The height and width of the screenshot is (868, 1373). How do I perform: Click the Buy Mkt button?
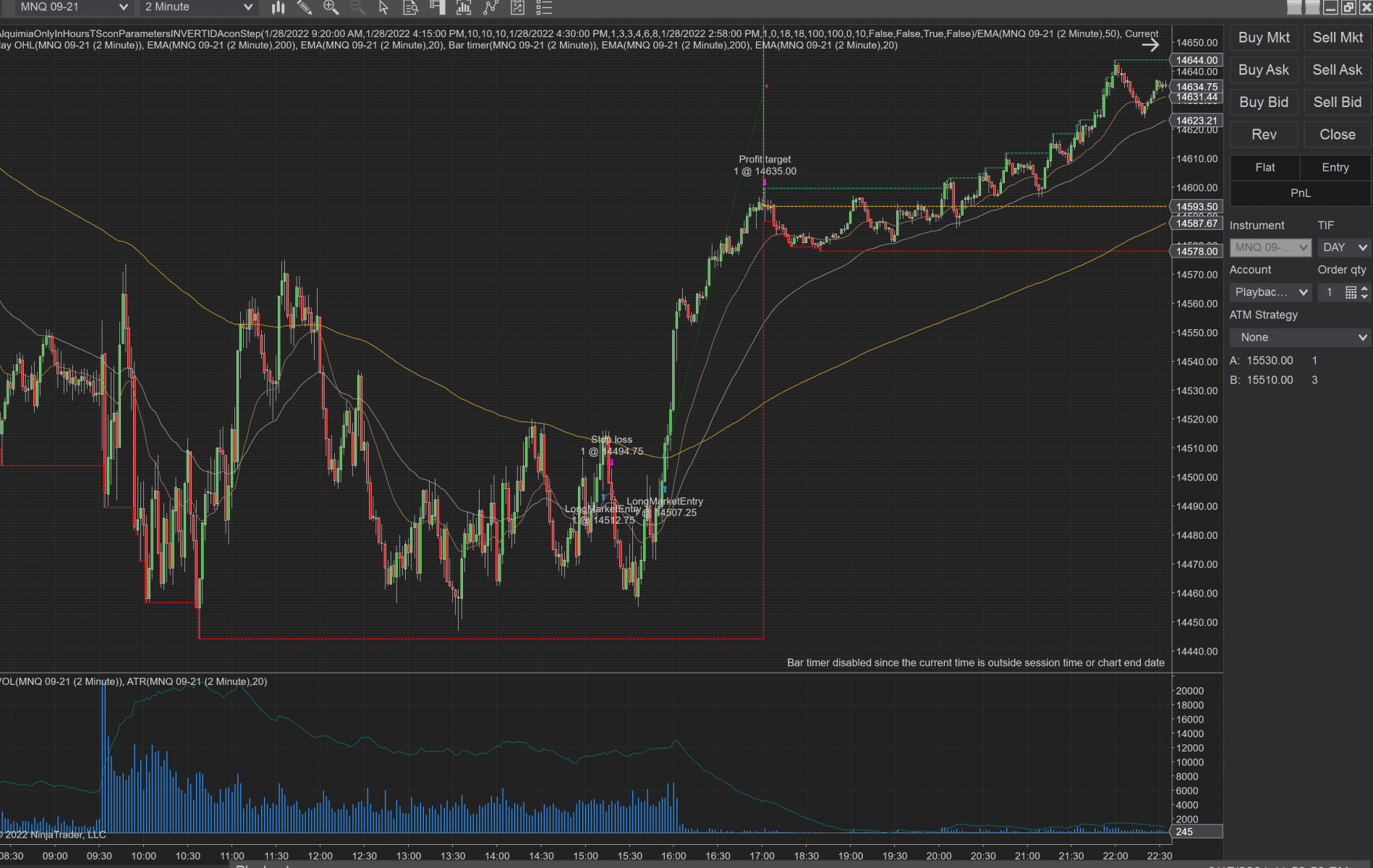click(1264, 38)
